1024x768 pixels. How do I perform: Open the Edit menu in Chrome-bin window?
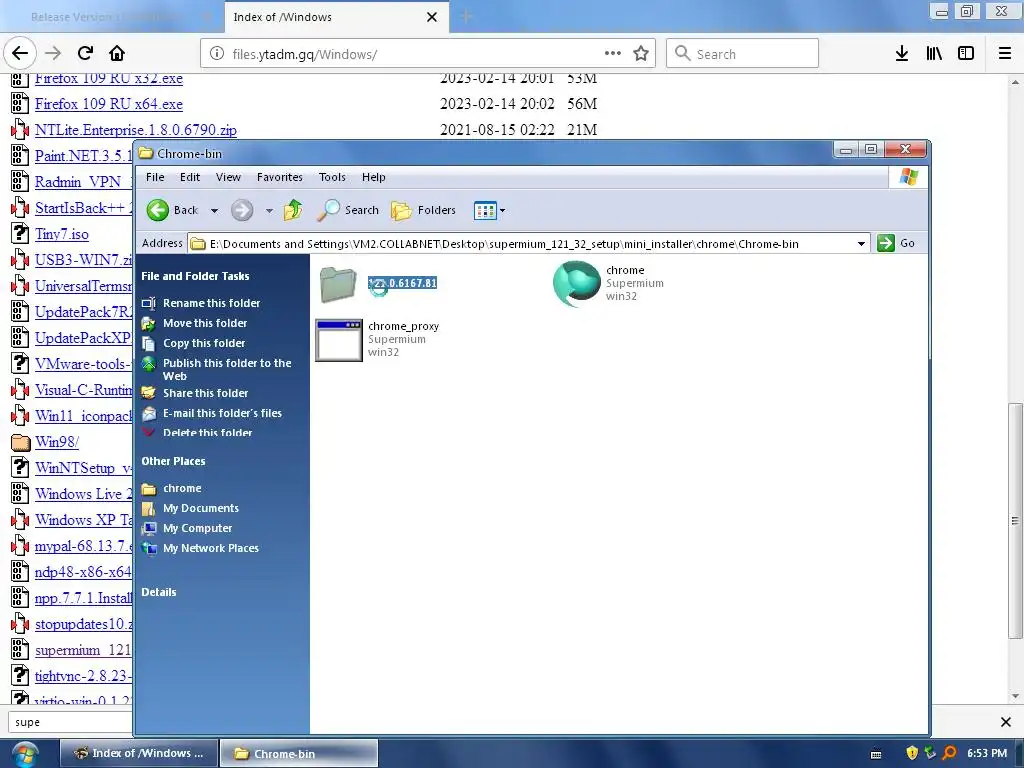click(x=190, y=177)
